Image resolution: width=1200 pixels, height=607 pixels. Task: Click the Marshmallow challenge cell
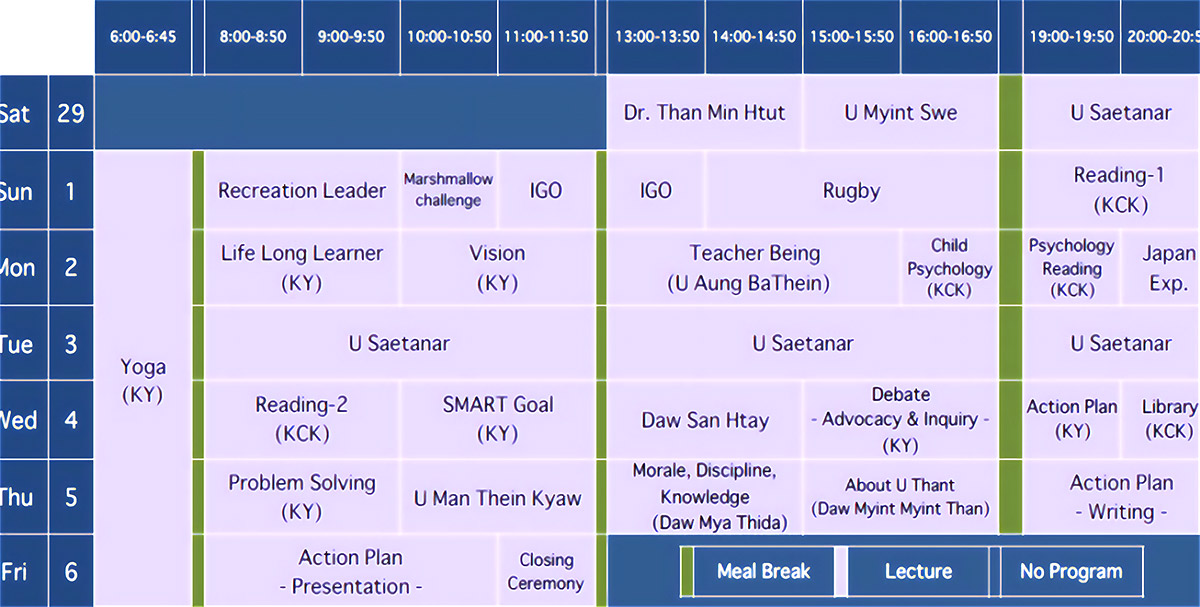coord(448,190)
